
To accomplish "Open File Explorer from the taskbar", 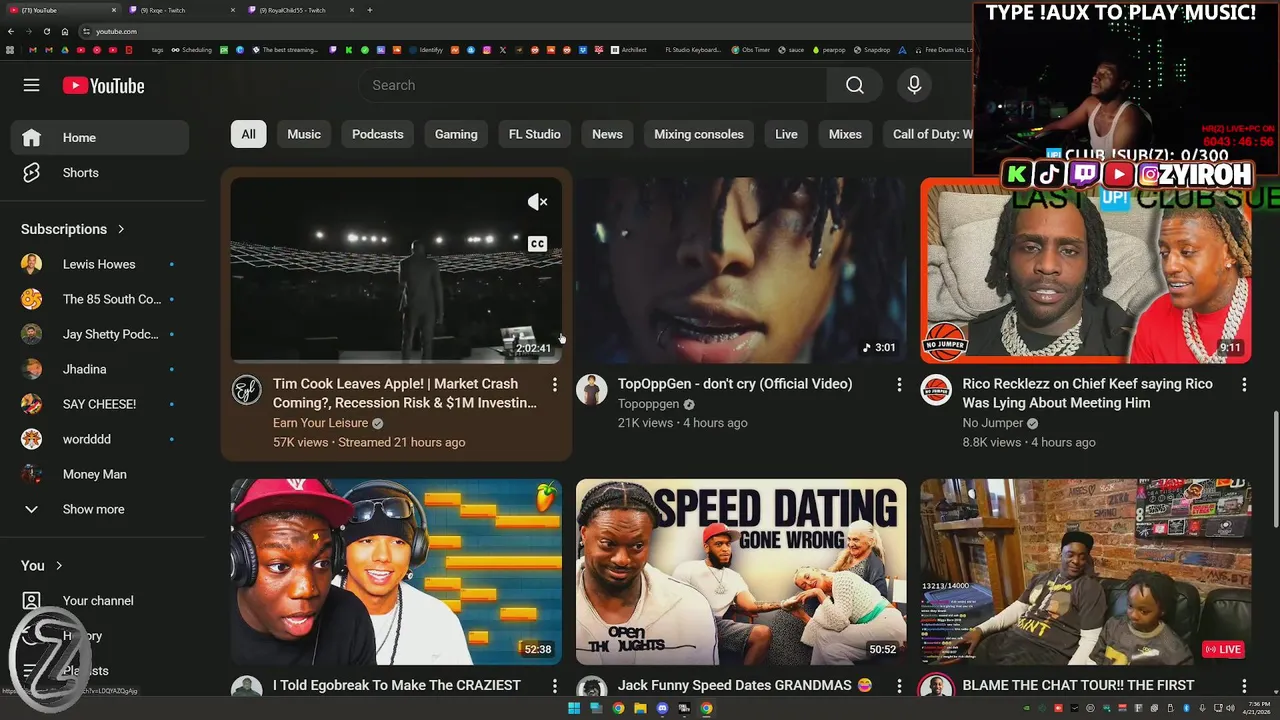I will coord(640,708).
